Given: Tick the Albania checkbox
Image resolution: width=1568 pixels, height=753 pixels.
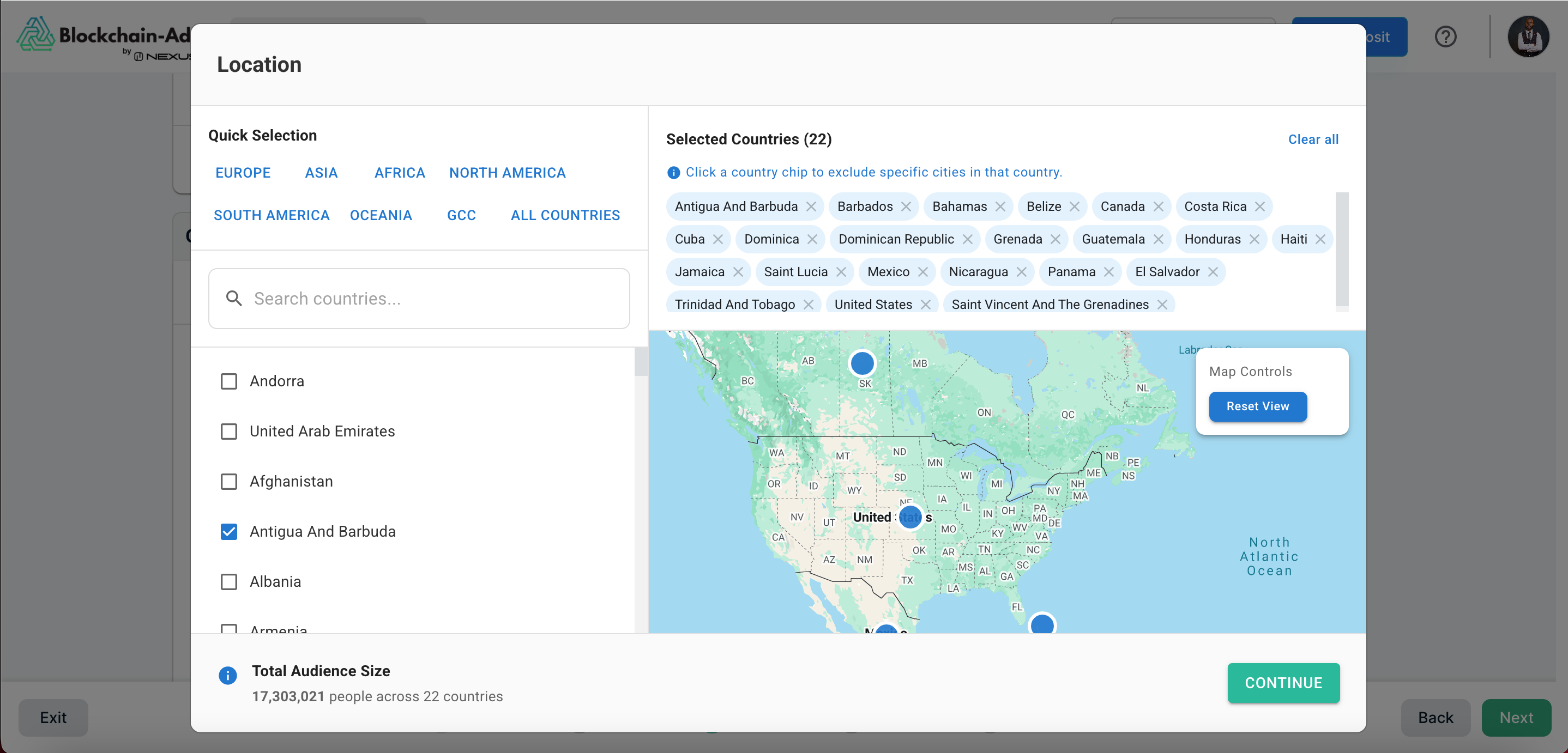Looking at the screenshot, I should [x=229, y=582].
